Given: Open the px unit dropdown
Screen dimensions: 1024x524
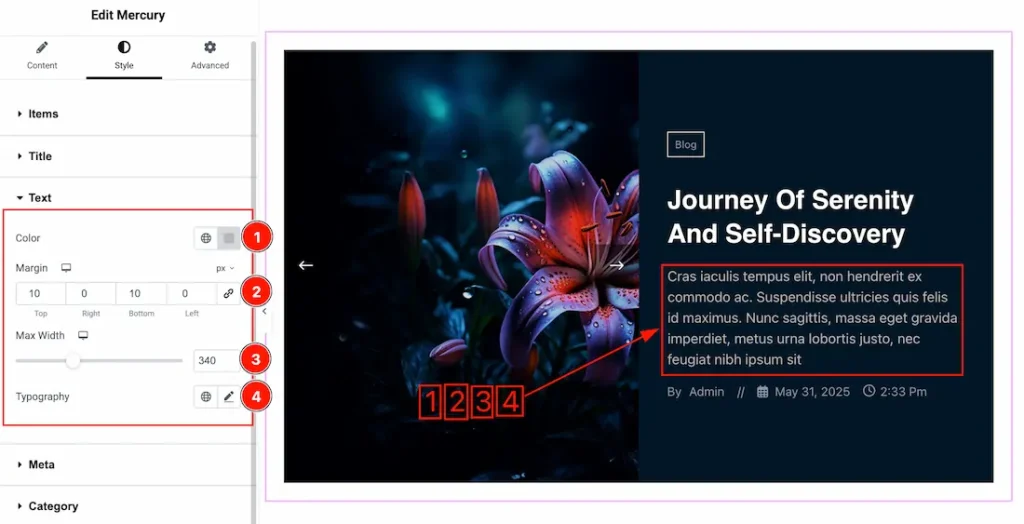Looking at the screenshot, I should [225, 269].
